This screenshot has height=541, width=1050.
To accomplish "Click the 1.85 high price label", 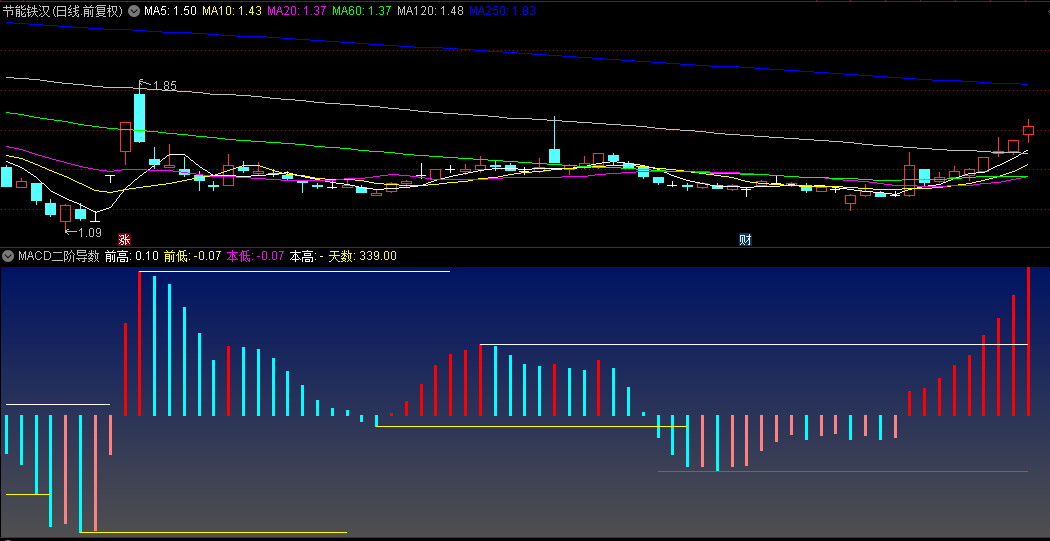I will (165, 86).
